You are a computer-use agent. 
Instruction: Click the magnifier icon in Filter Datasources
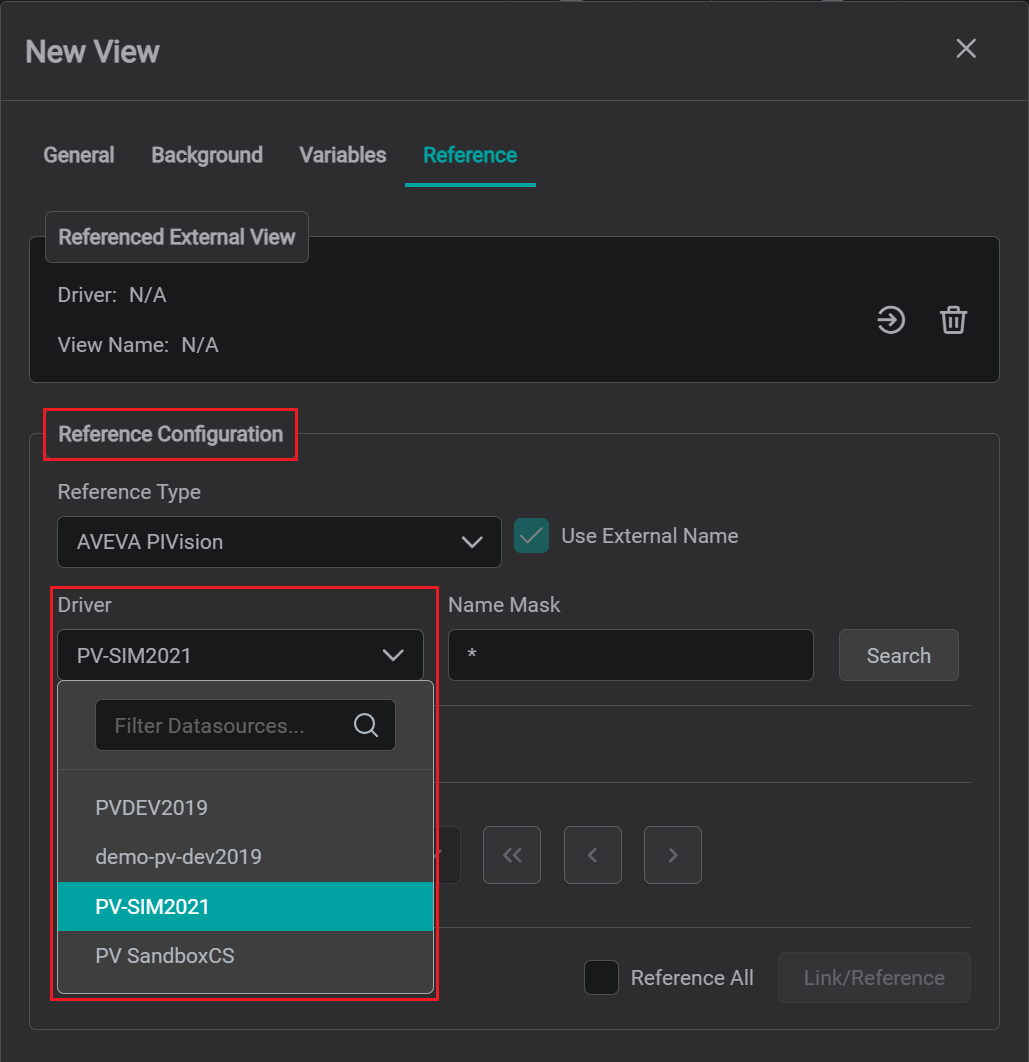pos(366,725)
